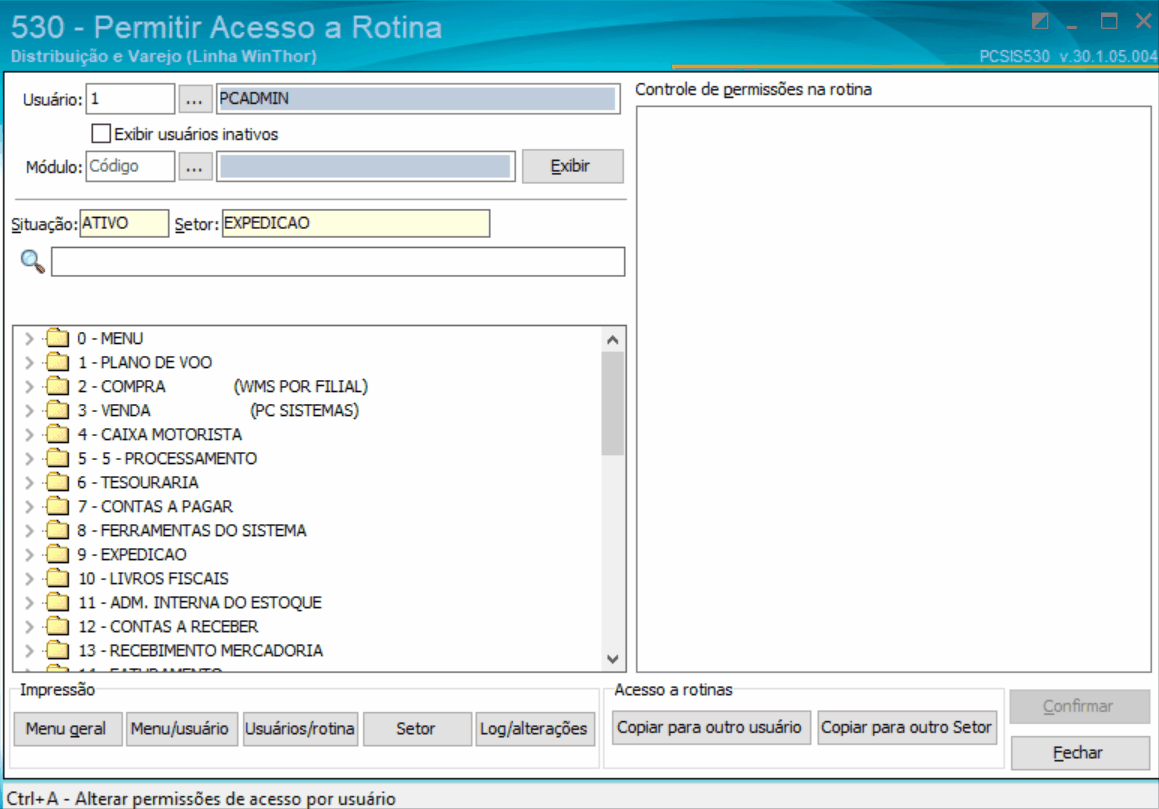
Task: Focus the Módulo Código input field
Action: 130,166
